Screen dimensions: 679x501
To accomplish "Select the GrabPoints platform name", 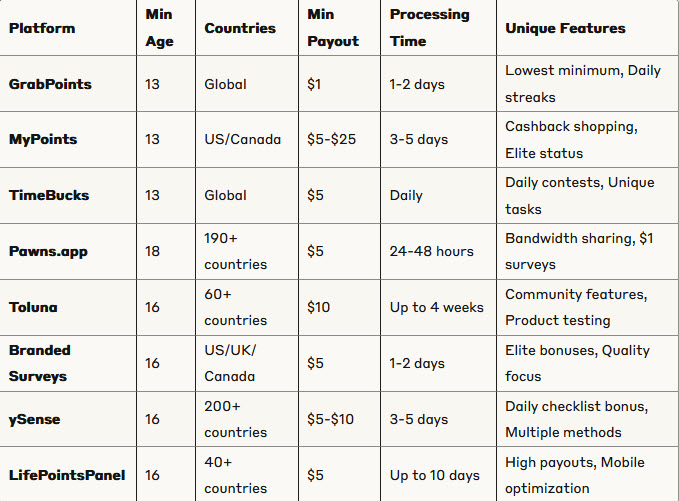I will (x=50, y=84).
